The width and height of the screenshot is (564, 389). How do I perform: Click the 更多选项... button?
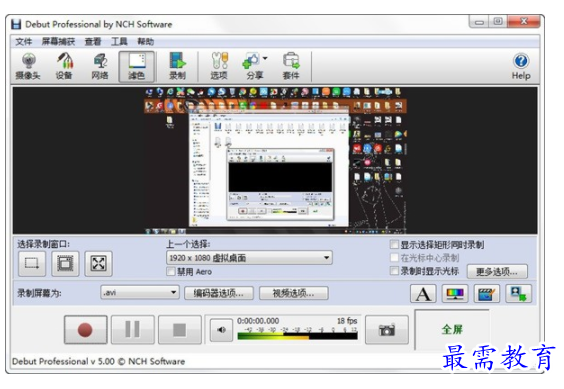(x=497, y=272)
